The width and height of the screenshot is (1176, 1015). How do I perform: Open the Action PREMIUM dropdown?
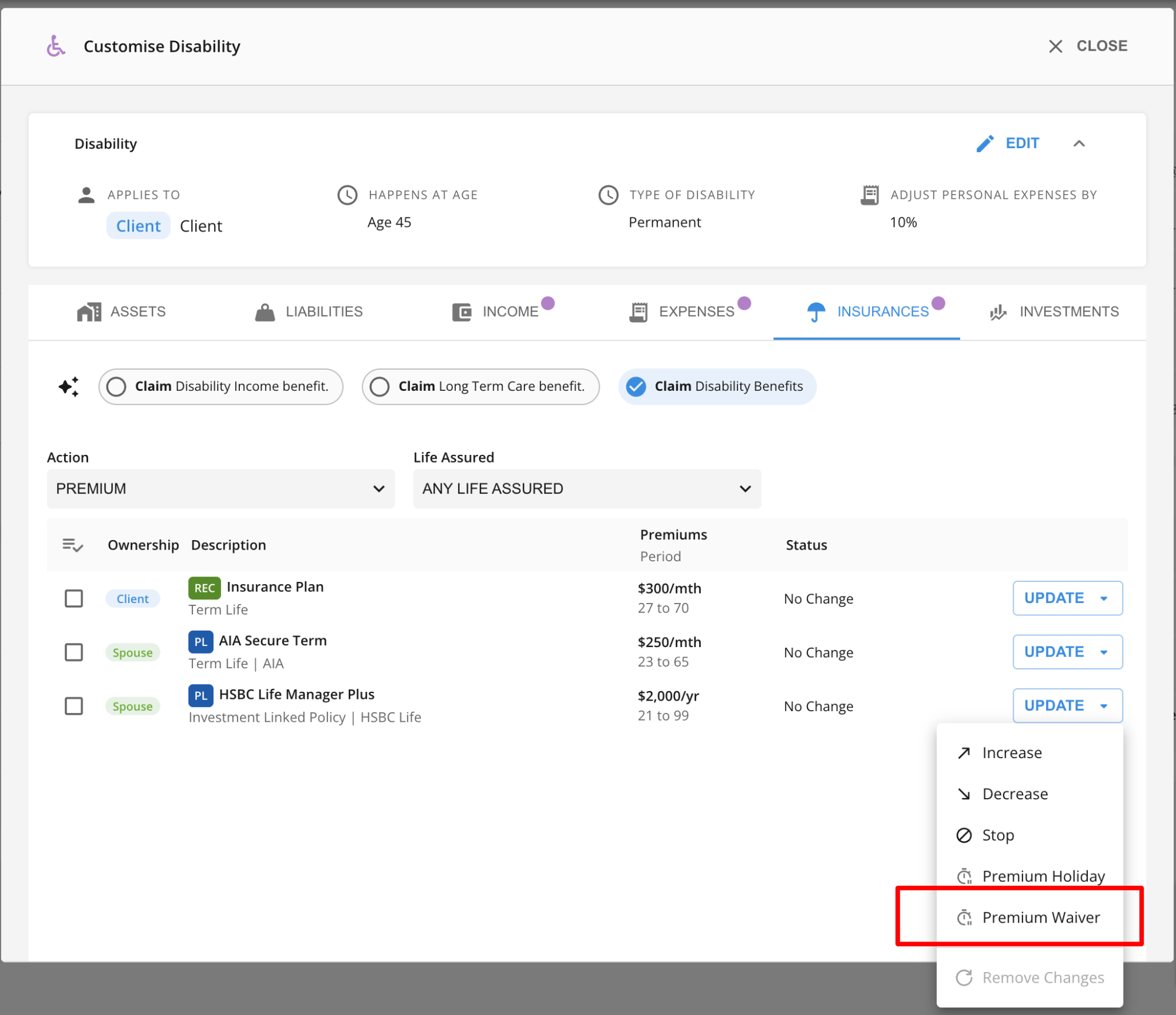(220, 489)
